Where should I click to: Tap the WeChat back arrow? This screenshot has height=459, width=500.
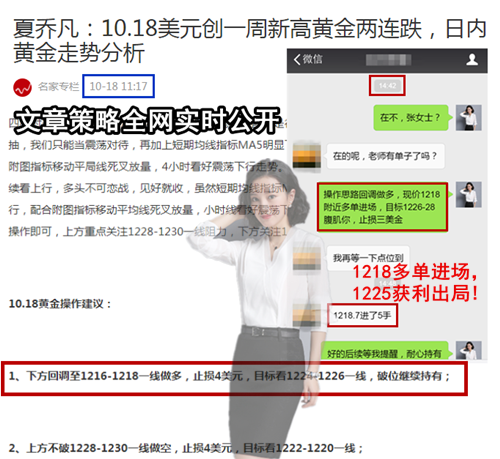pyautogui.click(x=297, y=60)
